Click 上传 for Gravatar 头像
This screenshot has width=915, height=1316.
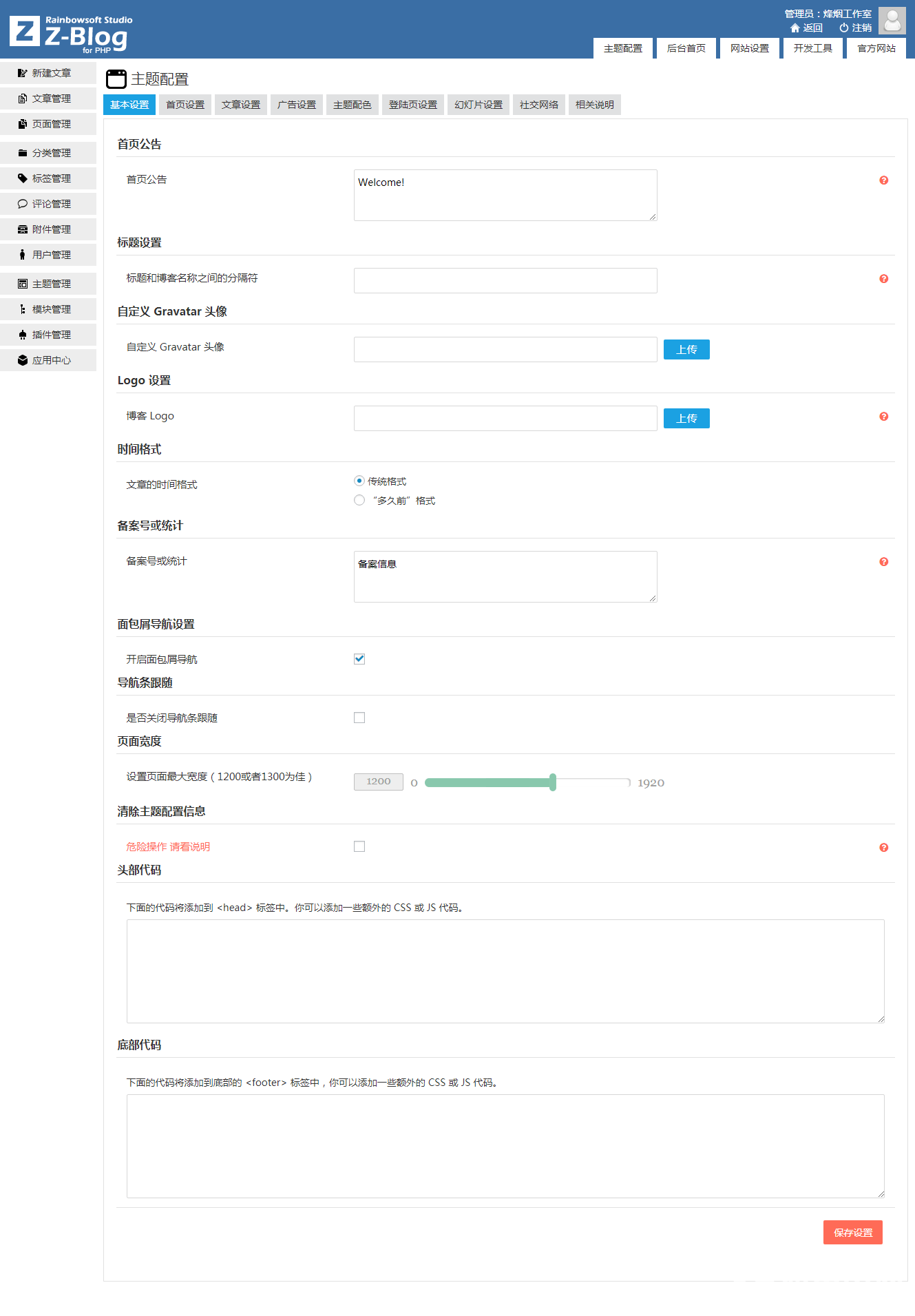pyautogui.click(x=686, y=350)
